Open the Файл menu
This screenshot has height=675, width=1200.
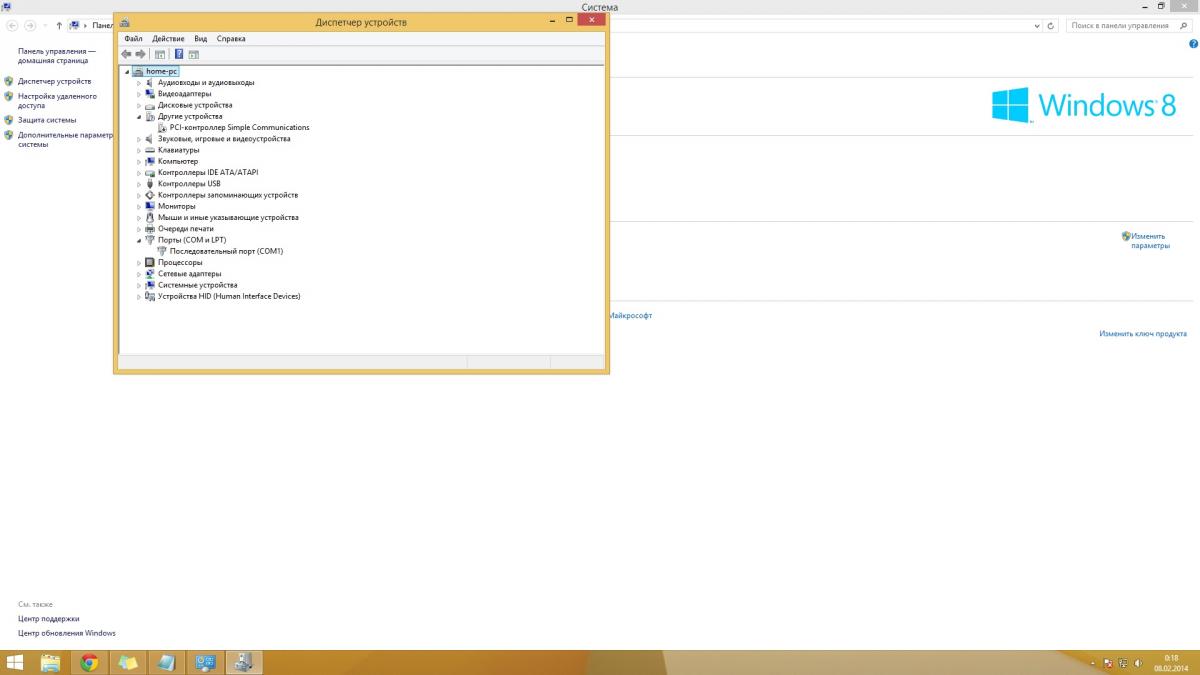tap(133, 38)
